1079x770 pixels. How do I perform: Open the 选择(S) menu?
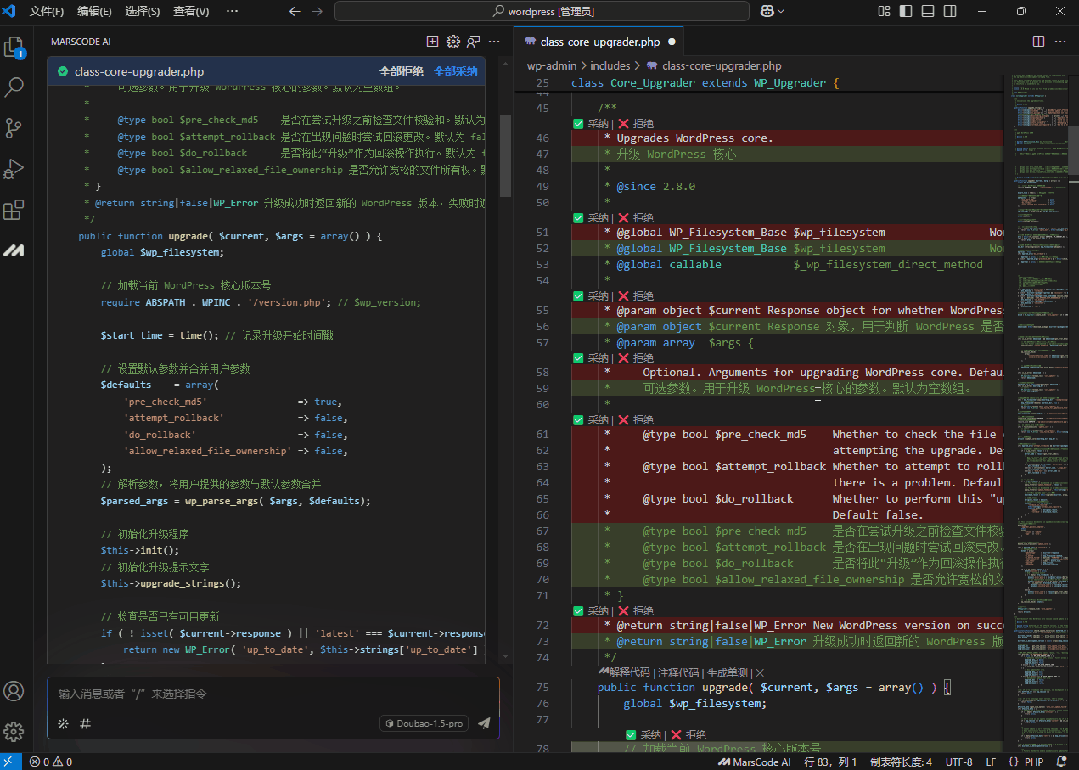142,11
